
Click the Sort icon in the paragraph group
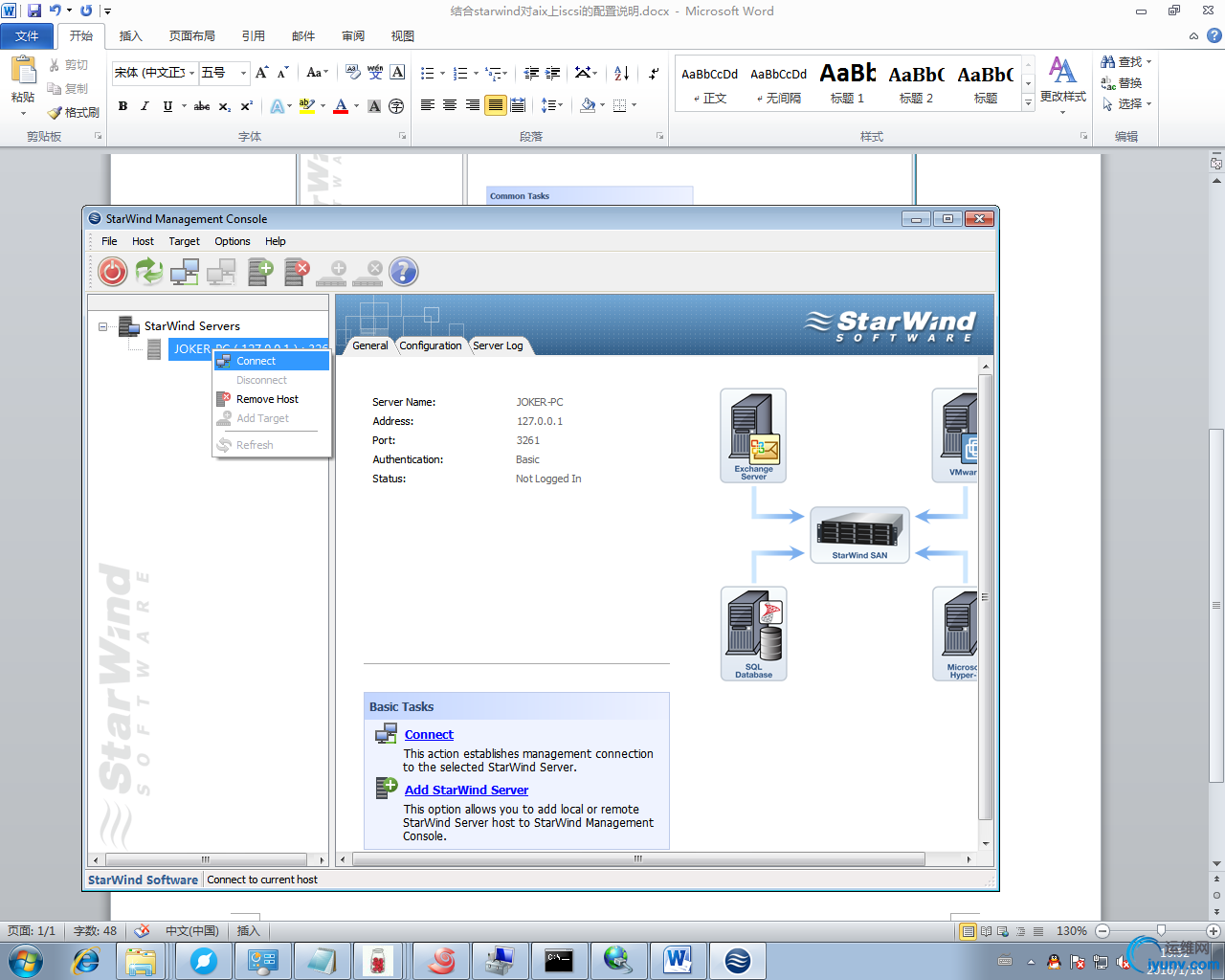pos(622,73)
